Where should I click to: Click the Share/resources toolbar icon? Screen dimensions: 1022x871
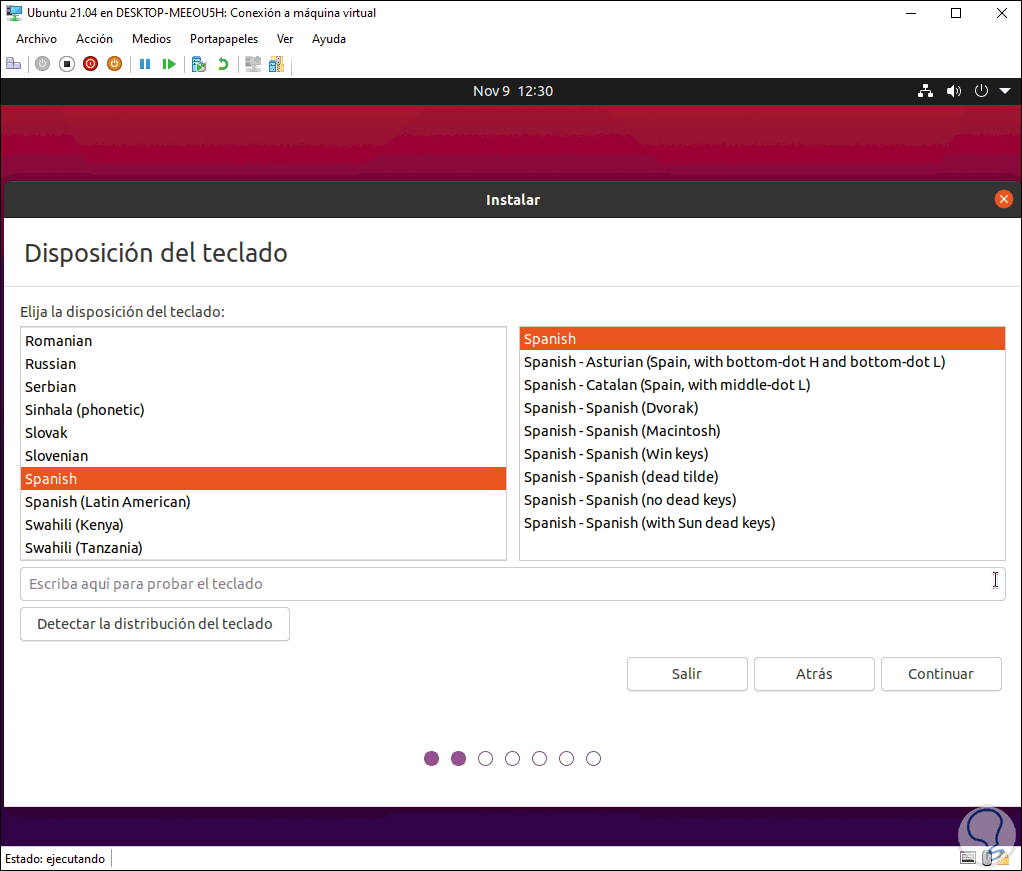[276, 64]
